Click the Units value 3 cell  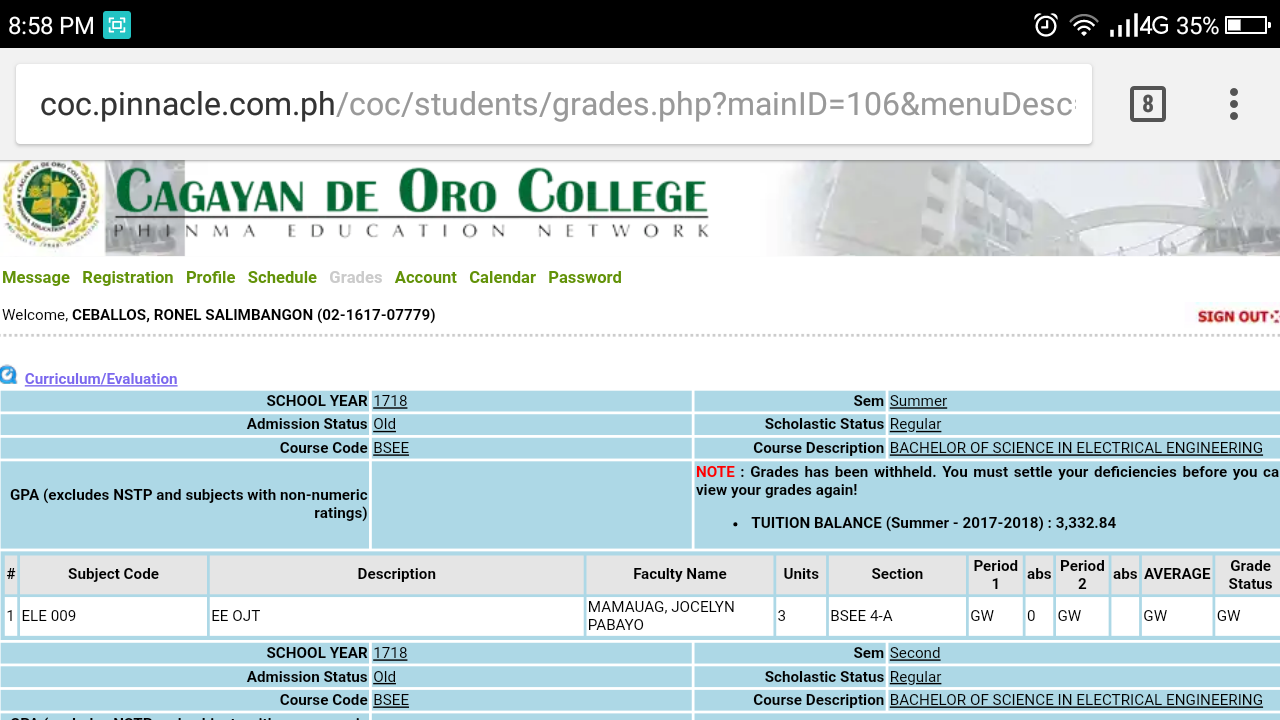(801, 616)
